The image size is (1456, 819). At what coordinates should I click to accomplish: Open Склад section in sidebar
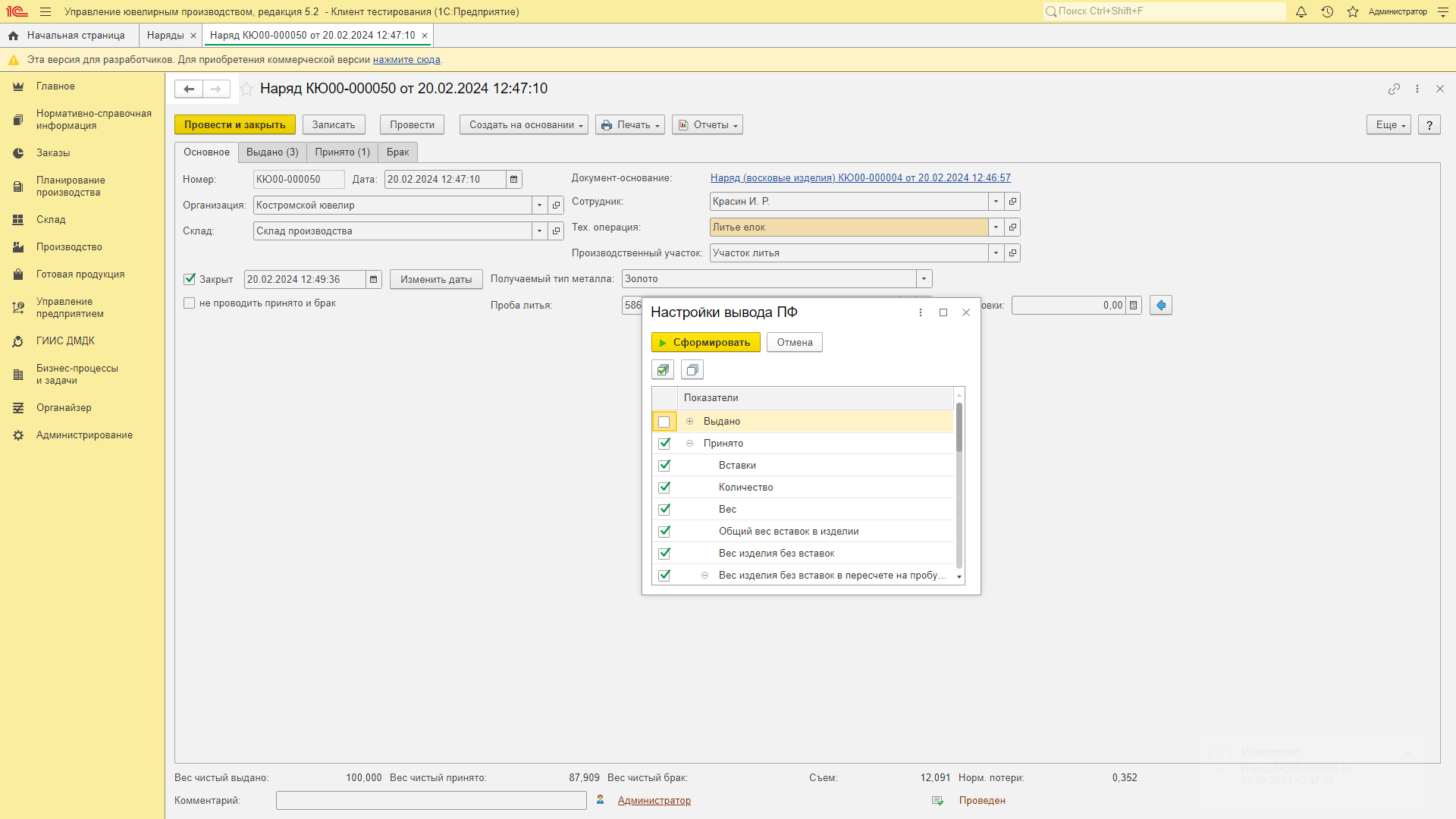tap(51, 220)
